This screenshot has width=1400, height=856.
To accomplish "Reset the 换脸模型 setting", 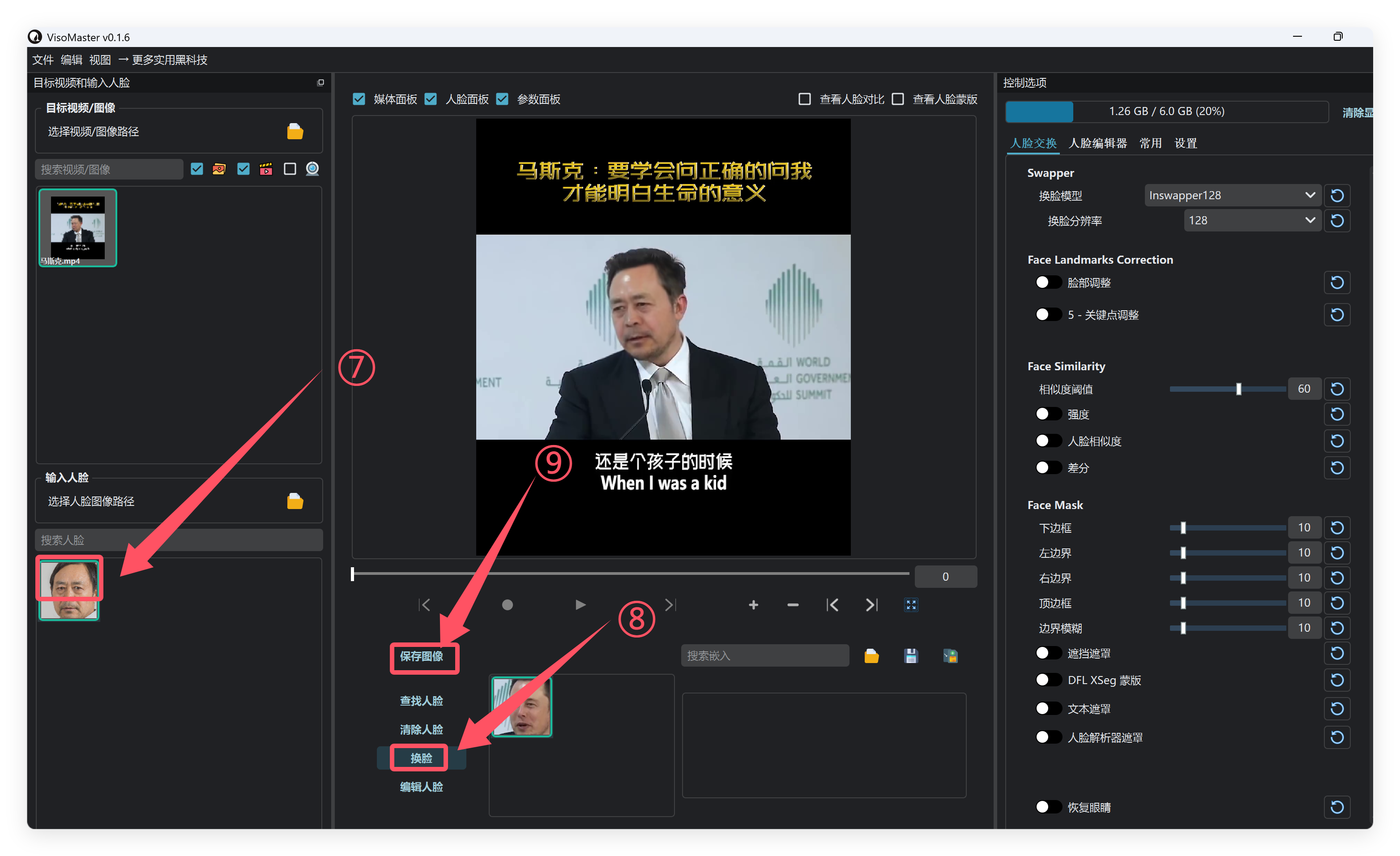I will 1337,196.
